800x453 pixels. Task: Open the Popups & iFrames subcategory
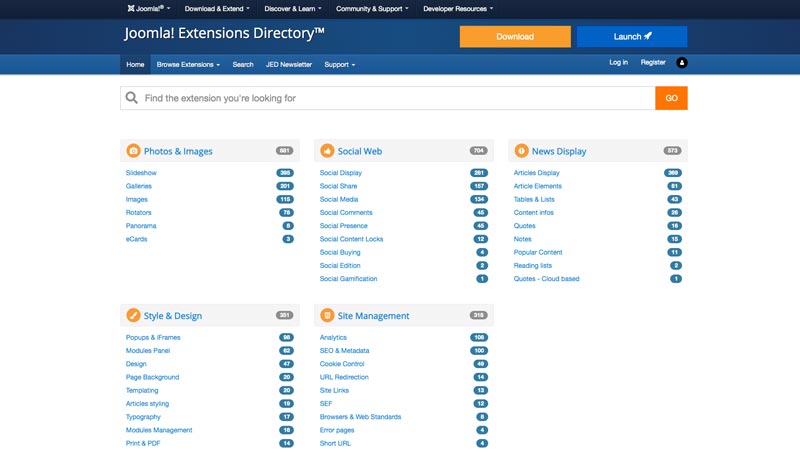pyautogui.click(x=153, y=338)
